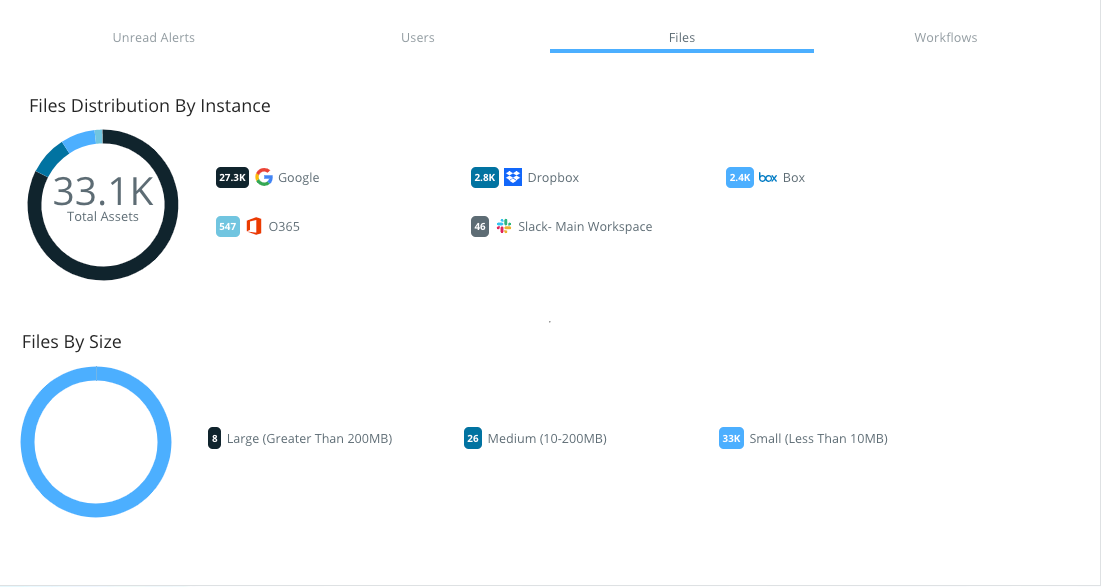Image resolution: width=1101 pixels, height=587 pixels.
Task: Go to the Workflows tab
Action: point(946,38)
